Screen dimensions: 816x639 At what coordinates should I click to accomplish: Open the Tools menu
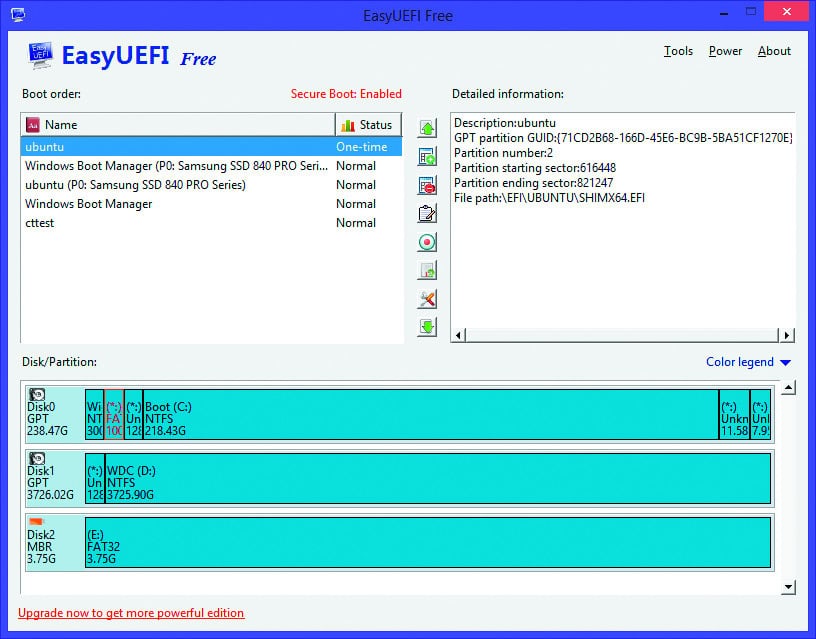pyautogui.click(x=678, y=51)
